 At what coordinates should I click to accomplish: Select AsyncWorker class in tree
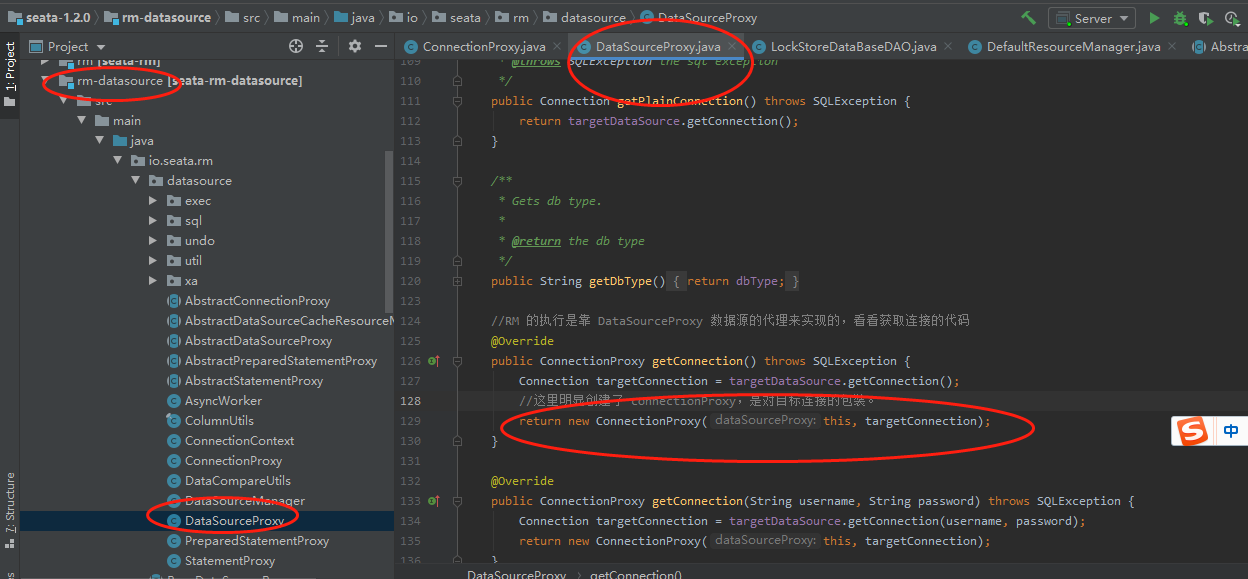(223, 400)
